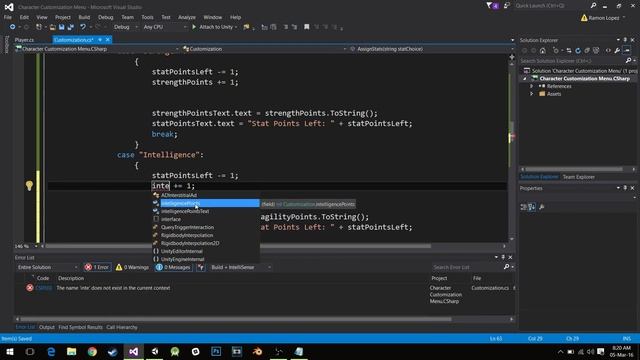Click the Undo toolbar icon
Viewport: 640px width, 360px height.
(x=83, y=27)
